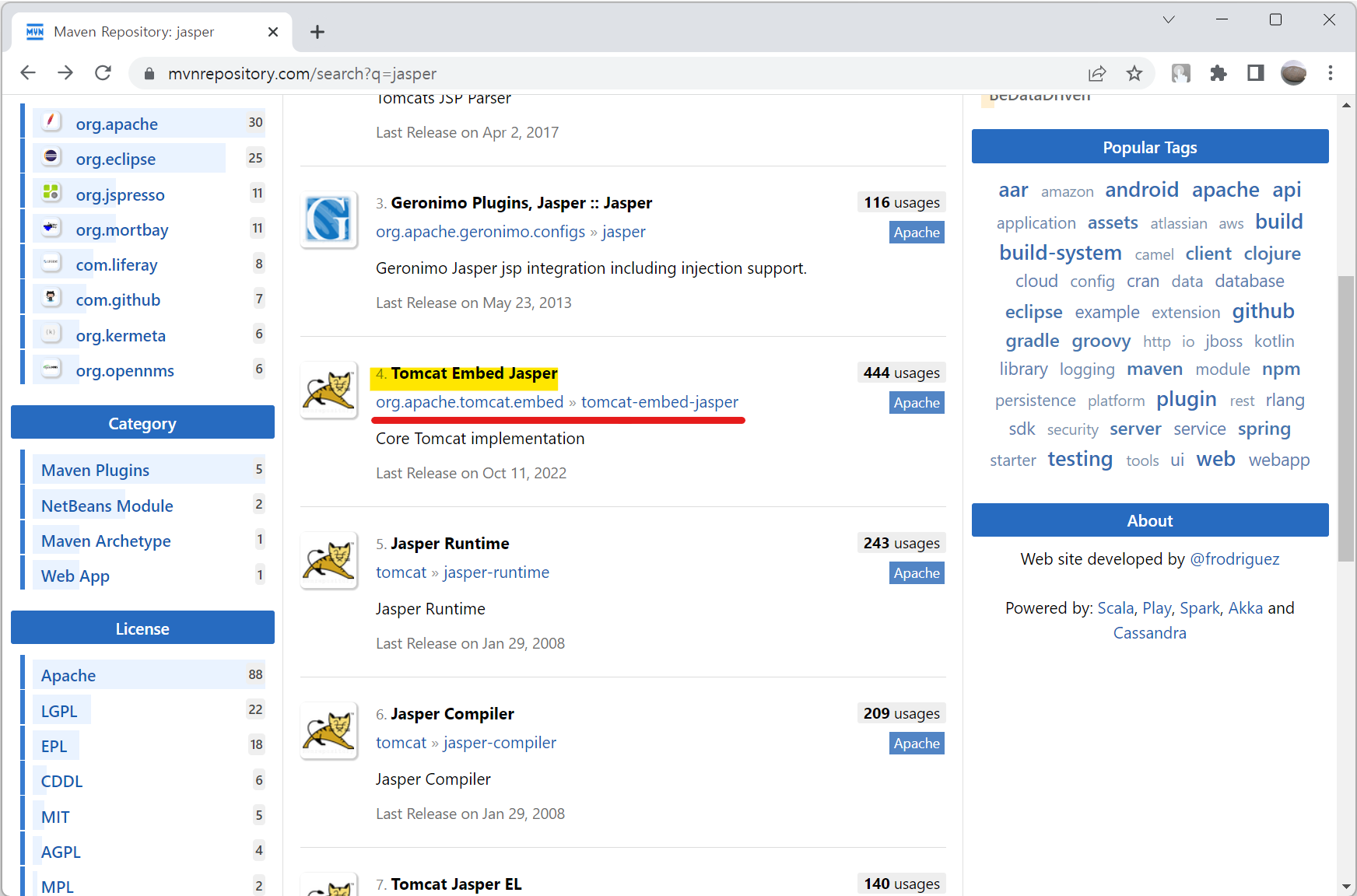The image size is (1357, 896).
Task: View 444 usages of Tomcat Embed Jasper
Action: click(x=901, y=373)
